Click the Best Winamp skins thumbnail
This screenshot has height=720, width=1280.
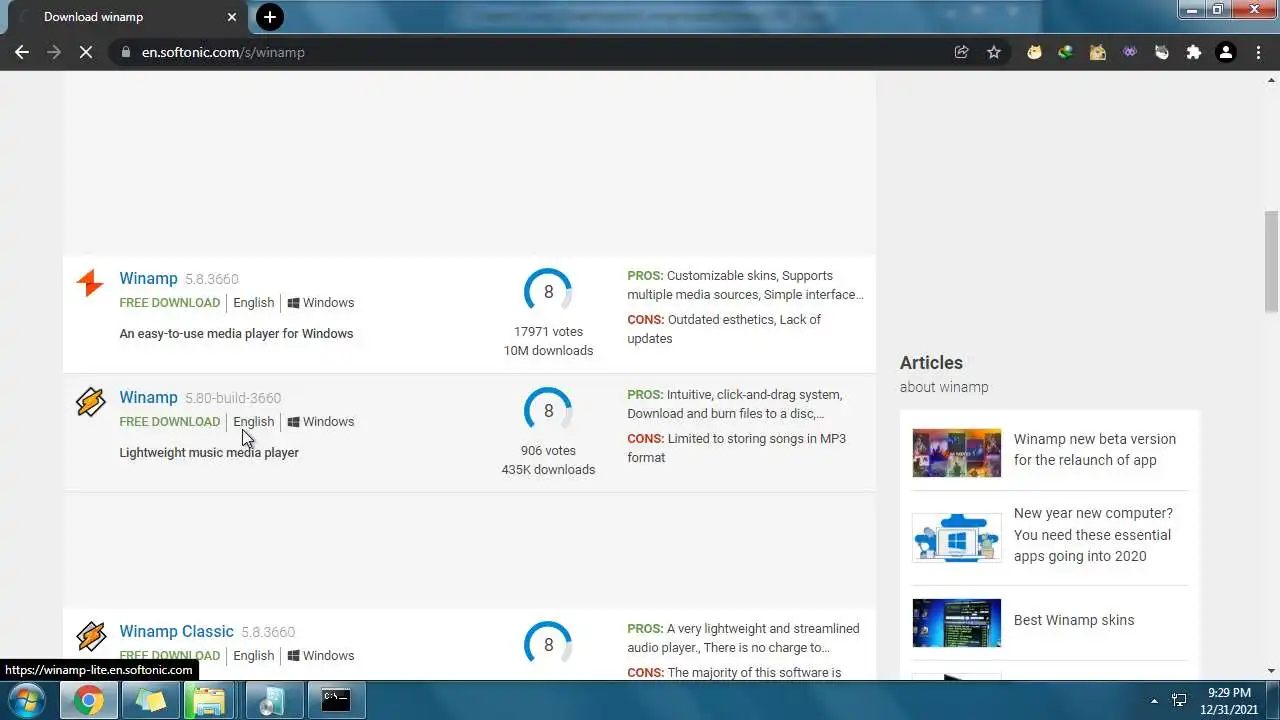tap(956, 623)
